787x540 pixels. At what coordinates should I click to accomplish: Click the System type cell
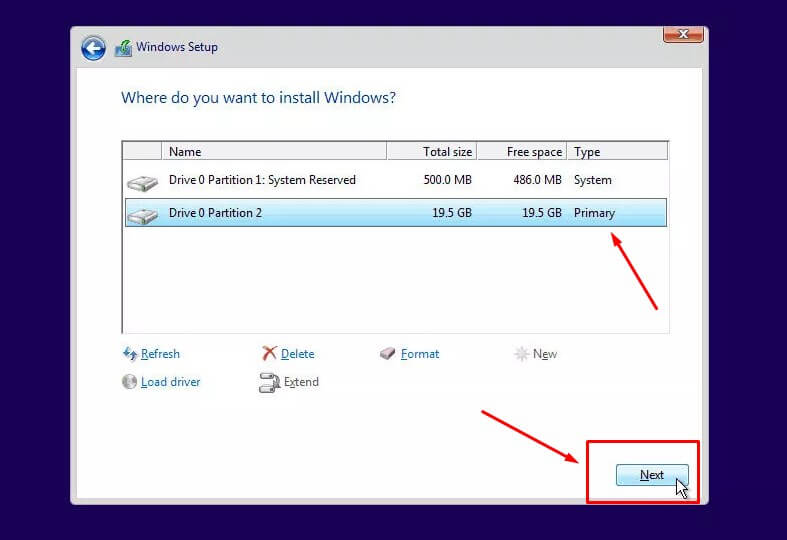593,180
